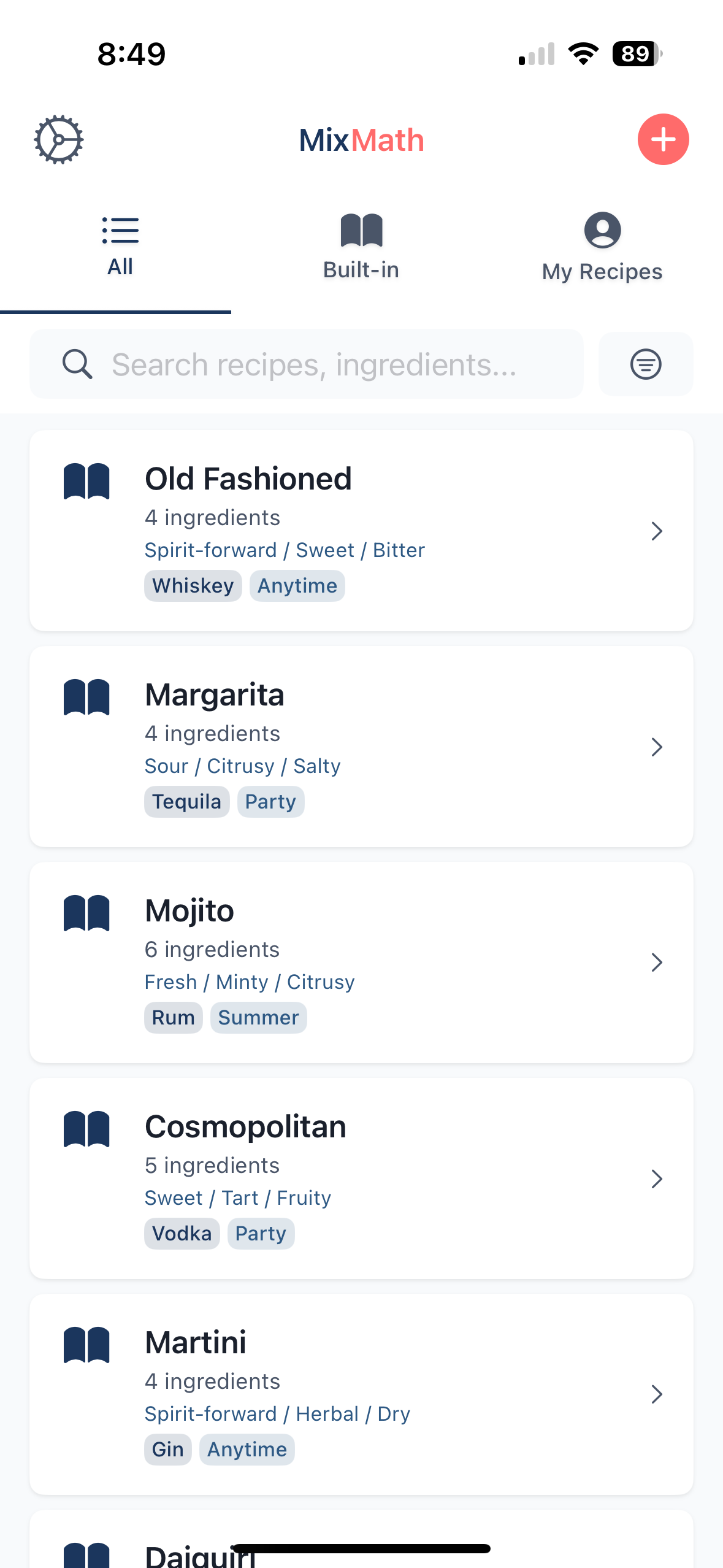
Task: Open the filter options icon
Action: pos(646,364)
